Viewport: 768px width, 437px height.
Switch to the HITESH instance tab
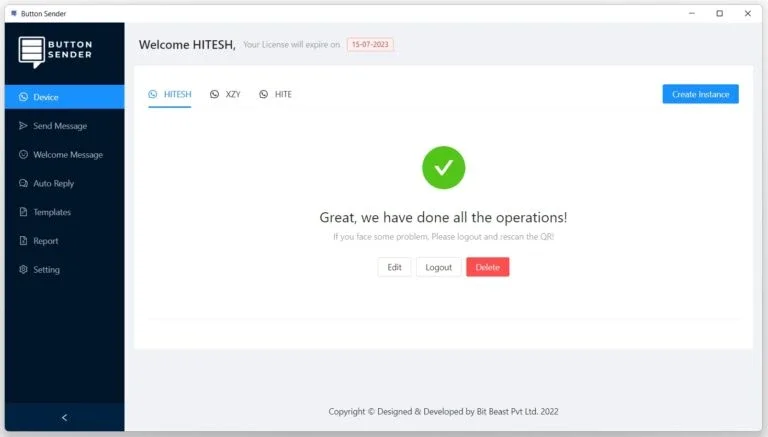(x=170, y=94)
